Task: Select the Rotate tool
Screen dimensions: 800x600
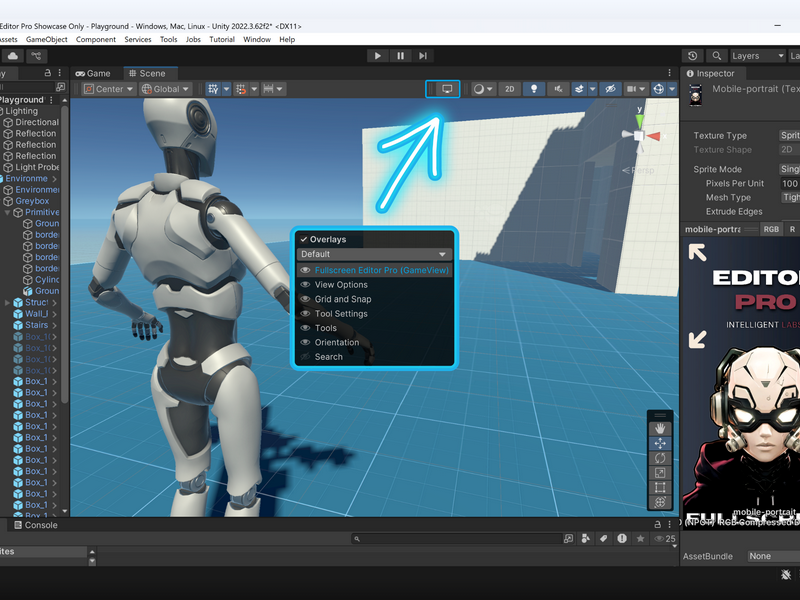Action: coord(660,458)
